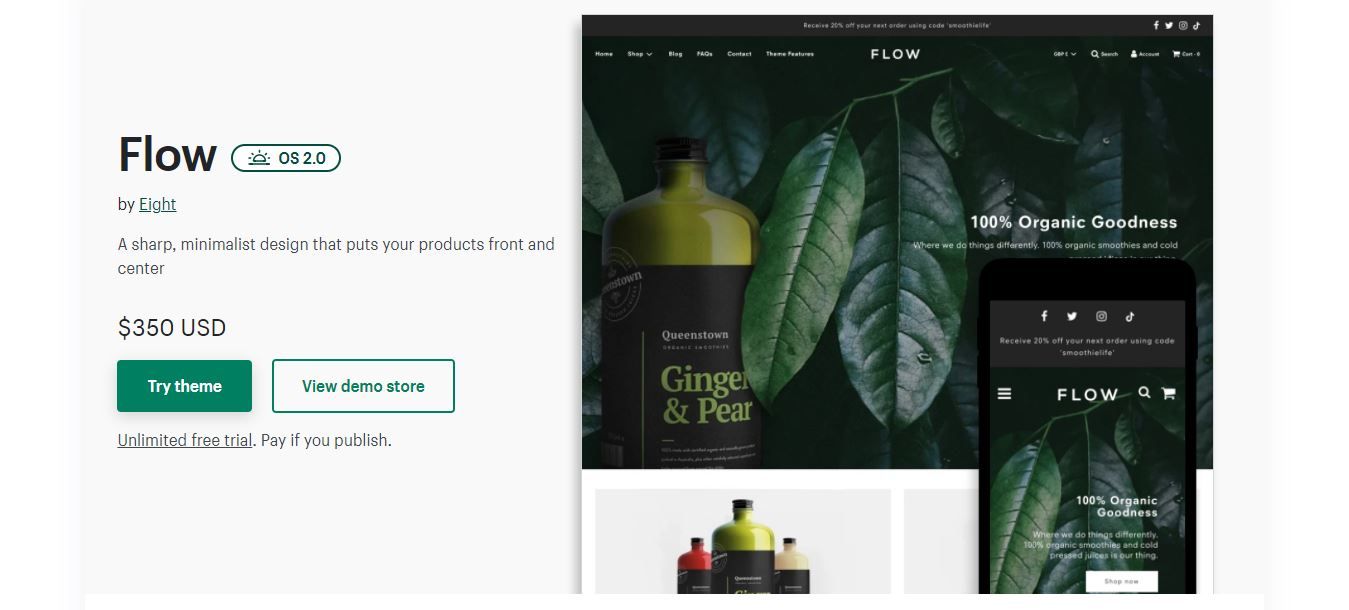Open the cart icon in mobile preview
The height and width of the screenshot is (610, 1349).
1168,394
